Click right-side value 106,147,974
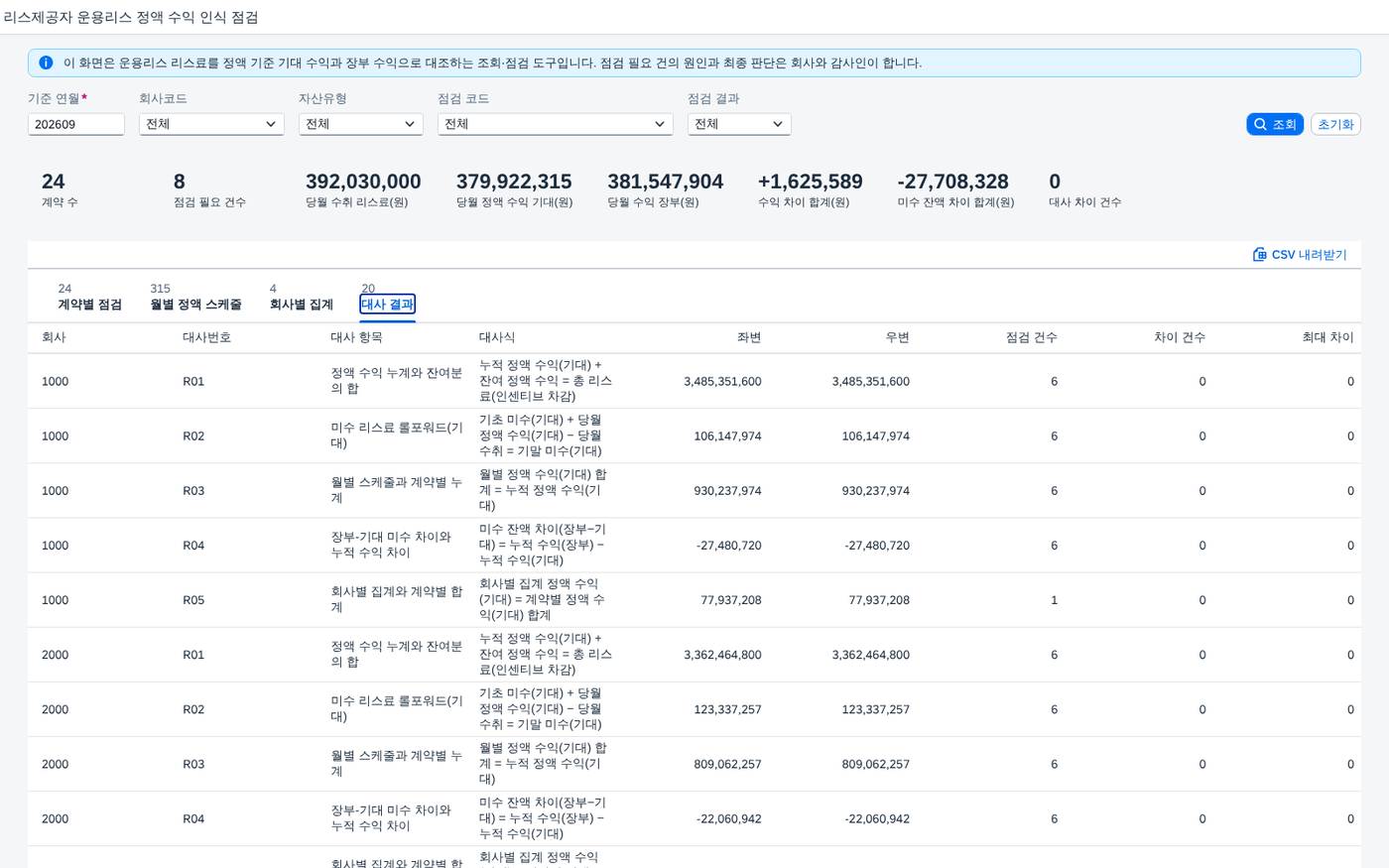The image size is (1389, 868). coord(875,435)
